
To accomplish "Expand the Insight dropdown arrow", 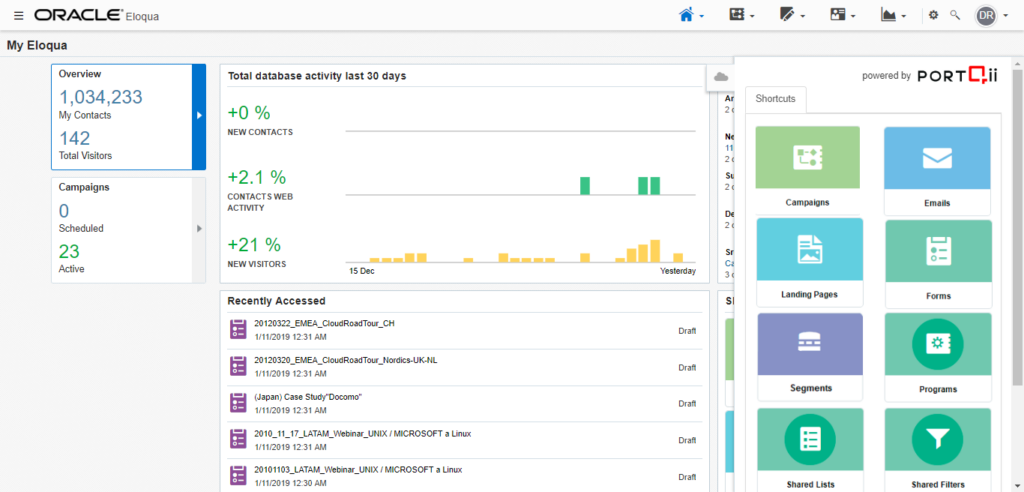I will (x=904, y=16).
